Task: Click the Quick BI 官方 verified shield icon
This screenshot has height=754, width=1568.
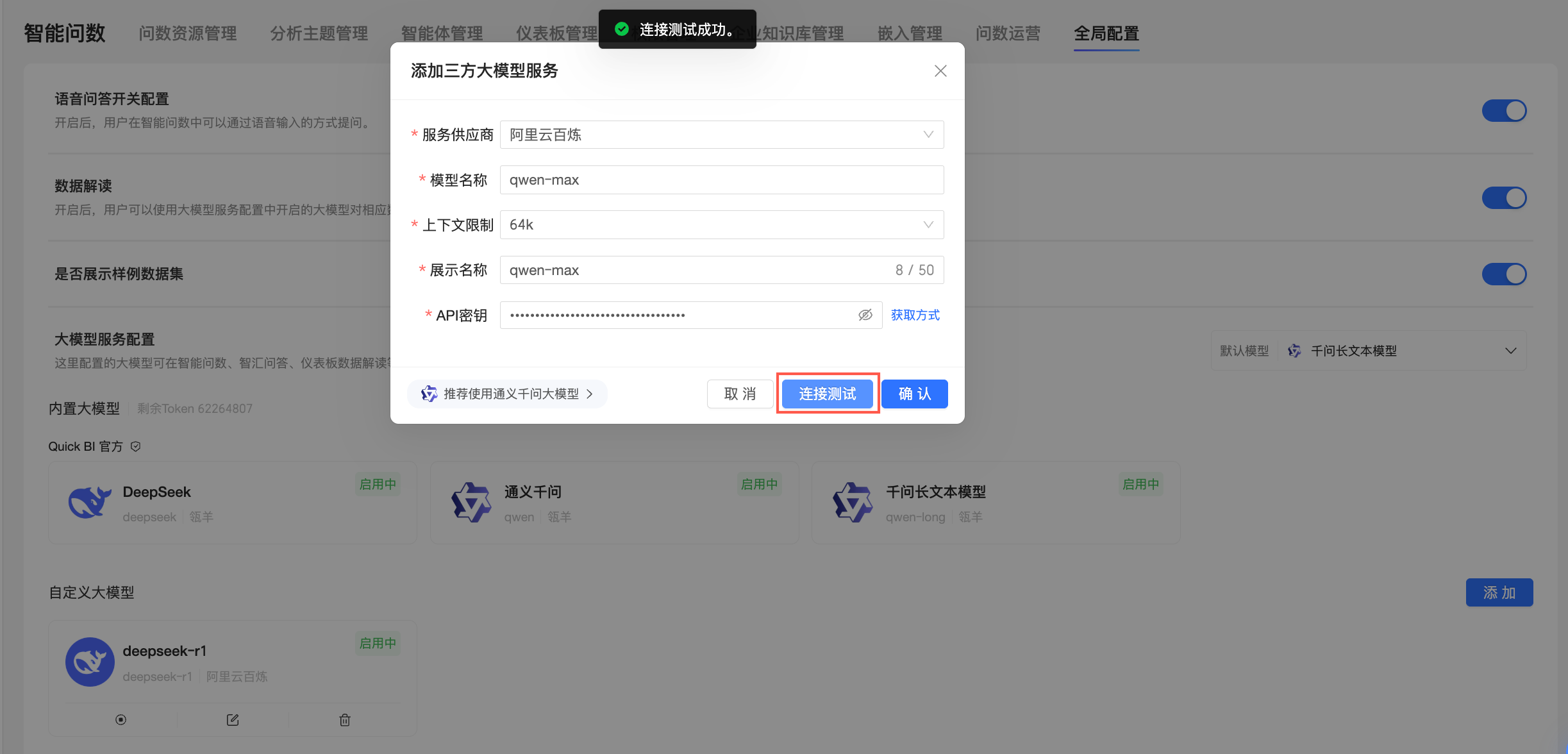Action: coord(135,446)
